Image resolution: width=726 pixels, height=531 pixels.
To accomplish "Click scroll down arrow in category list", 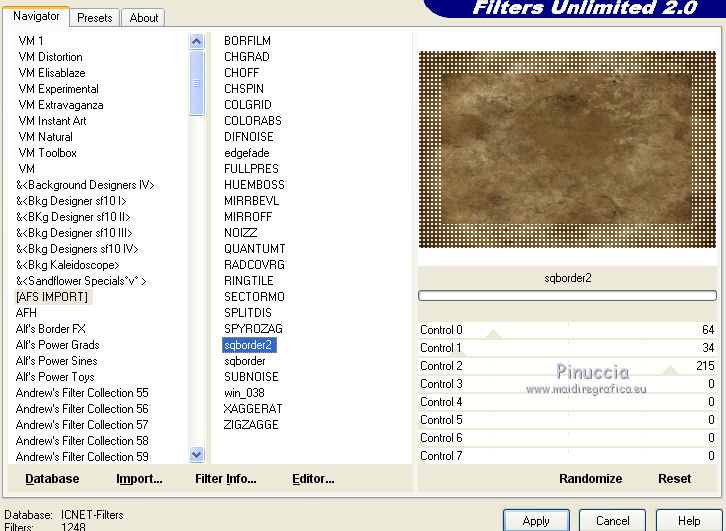I will click(x=197, y=455).
